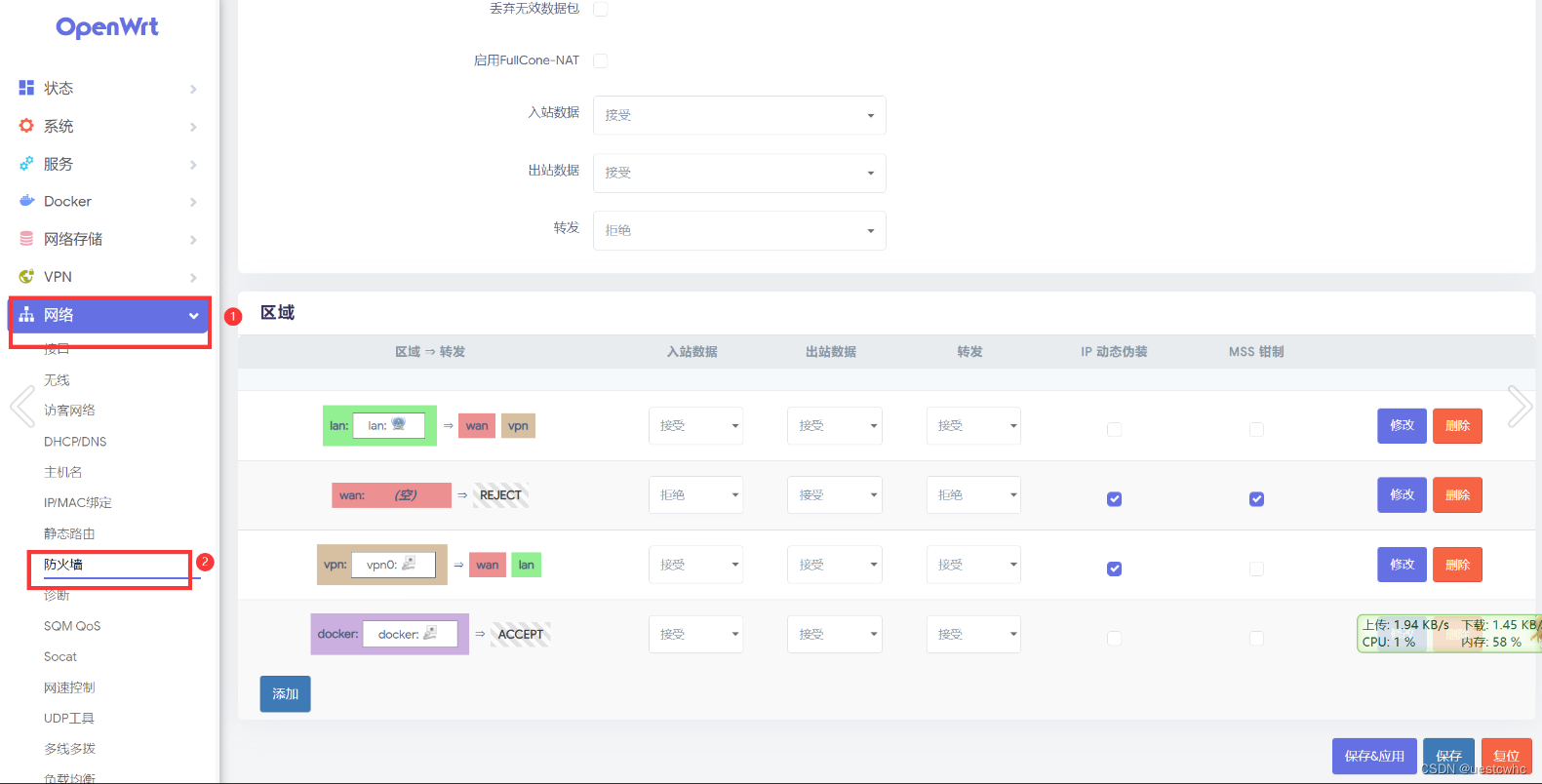Click the docker interface icon

click(429, 633)
